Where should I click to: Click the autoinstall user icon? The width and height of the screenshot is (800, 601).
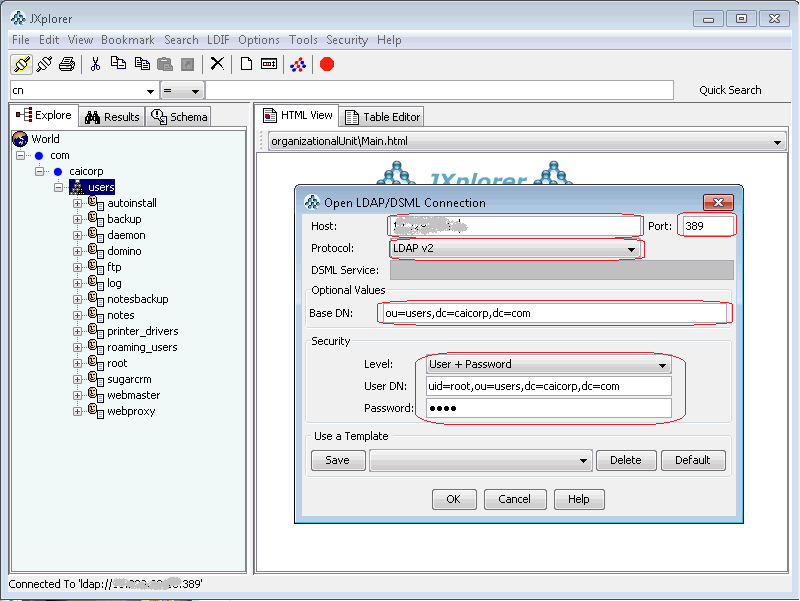(x=95, y=203)
